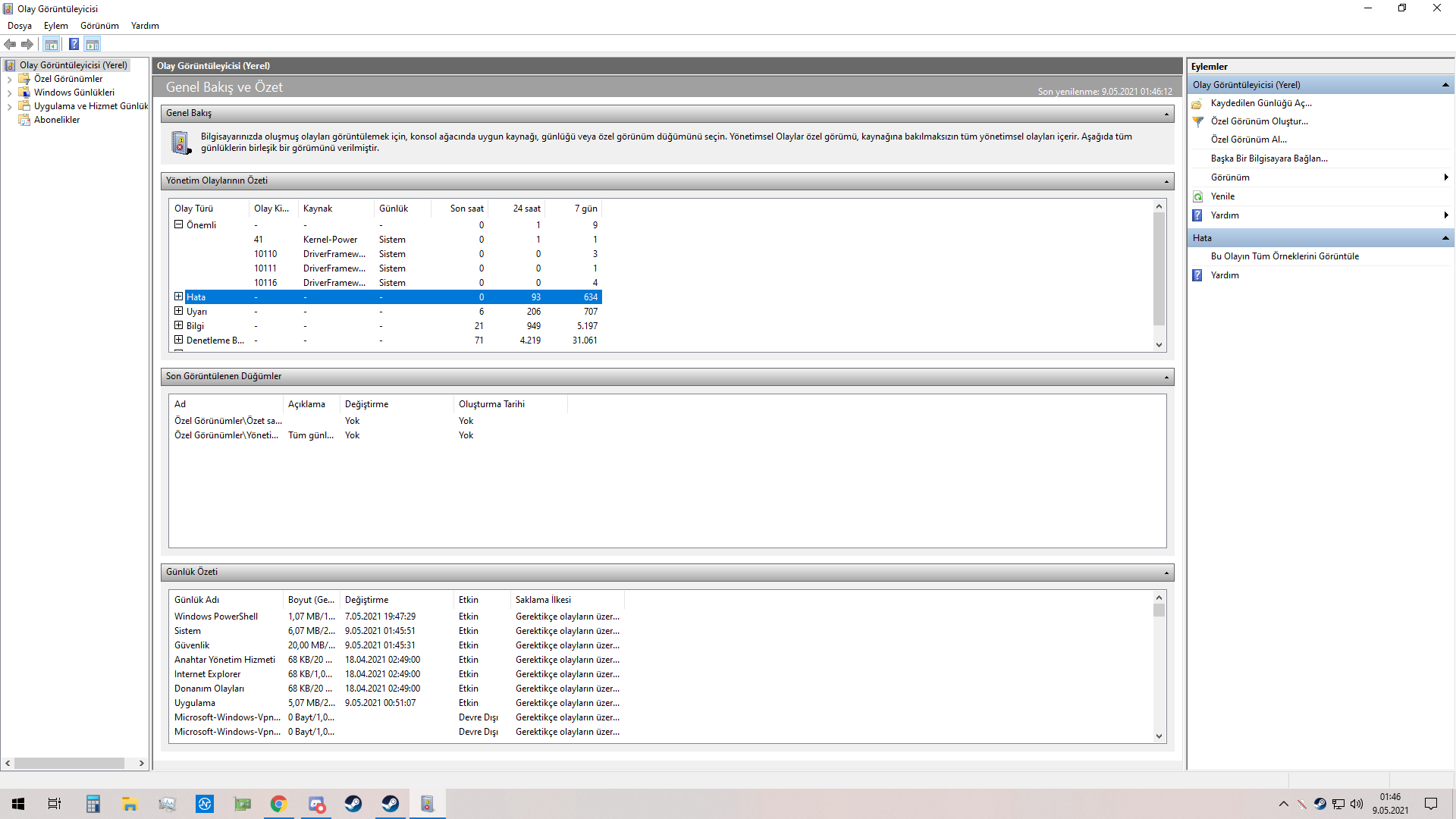Collapse the Günlük Özeti section
This screenshot has width=1456, height=819.
pos(1166,573)
